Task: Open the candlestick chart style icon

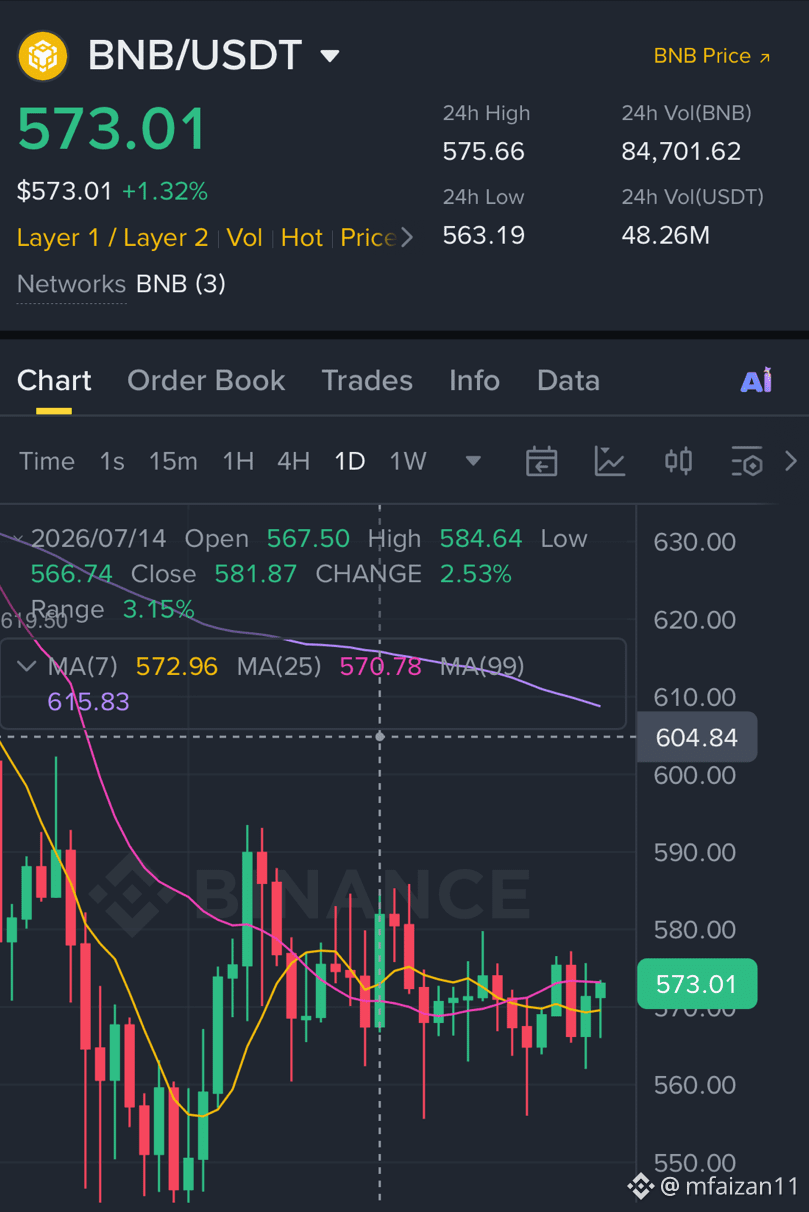Action: coord(678,461)
